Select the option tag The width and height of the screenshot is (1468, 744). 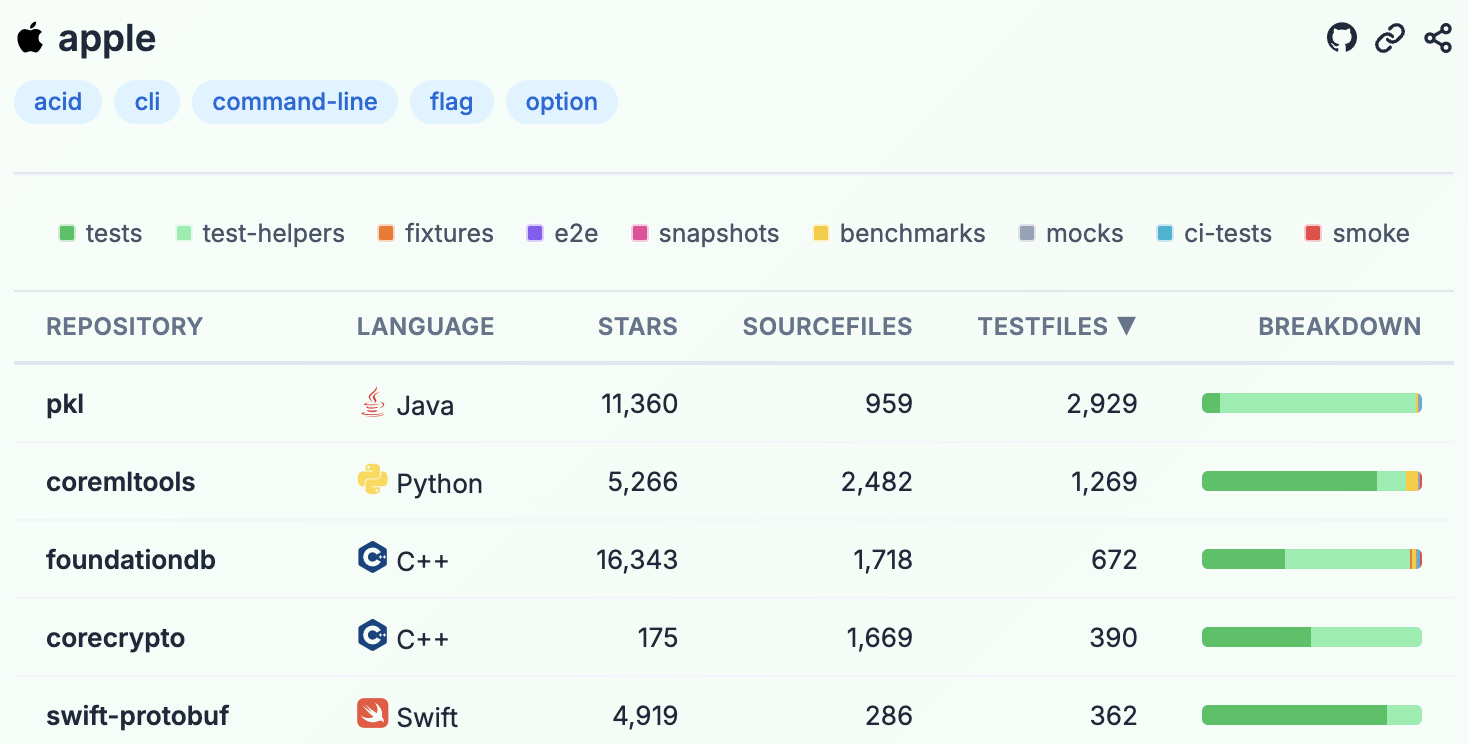[x=562, y=102]
